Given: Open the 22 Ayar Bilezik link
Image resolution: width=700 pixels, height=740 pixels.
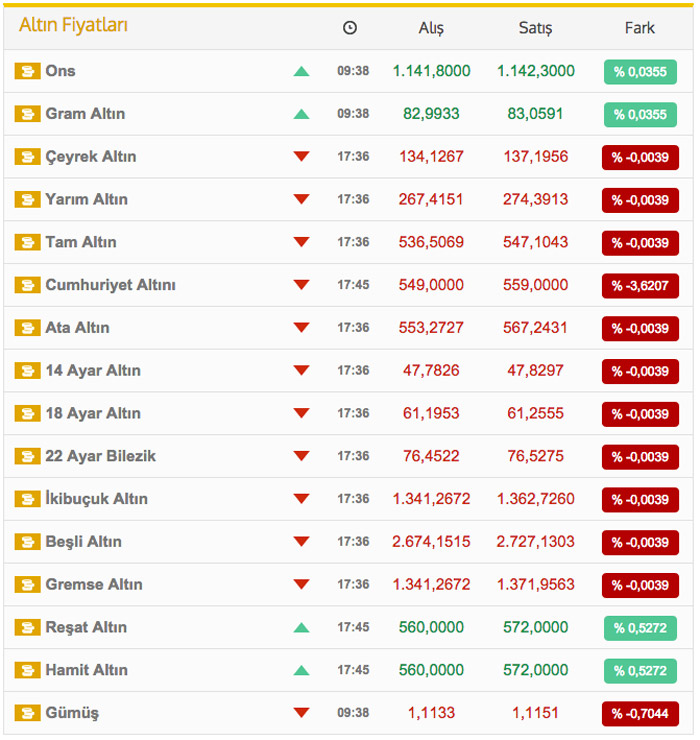Looking at the screenshot, I should [x=100, y=456].
